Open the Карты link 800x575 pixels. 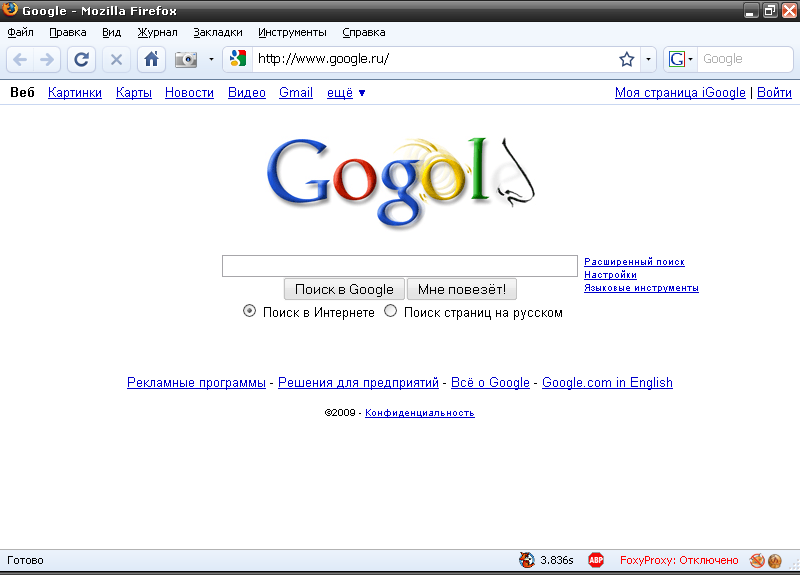point(134,92)
